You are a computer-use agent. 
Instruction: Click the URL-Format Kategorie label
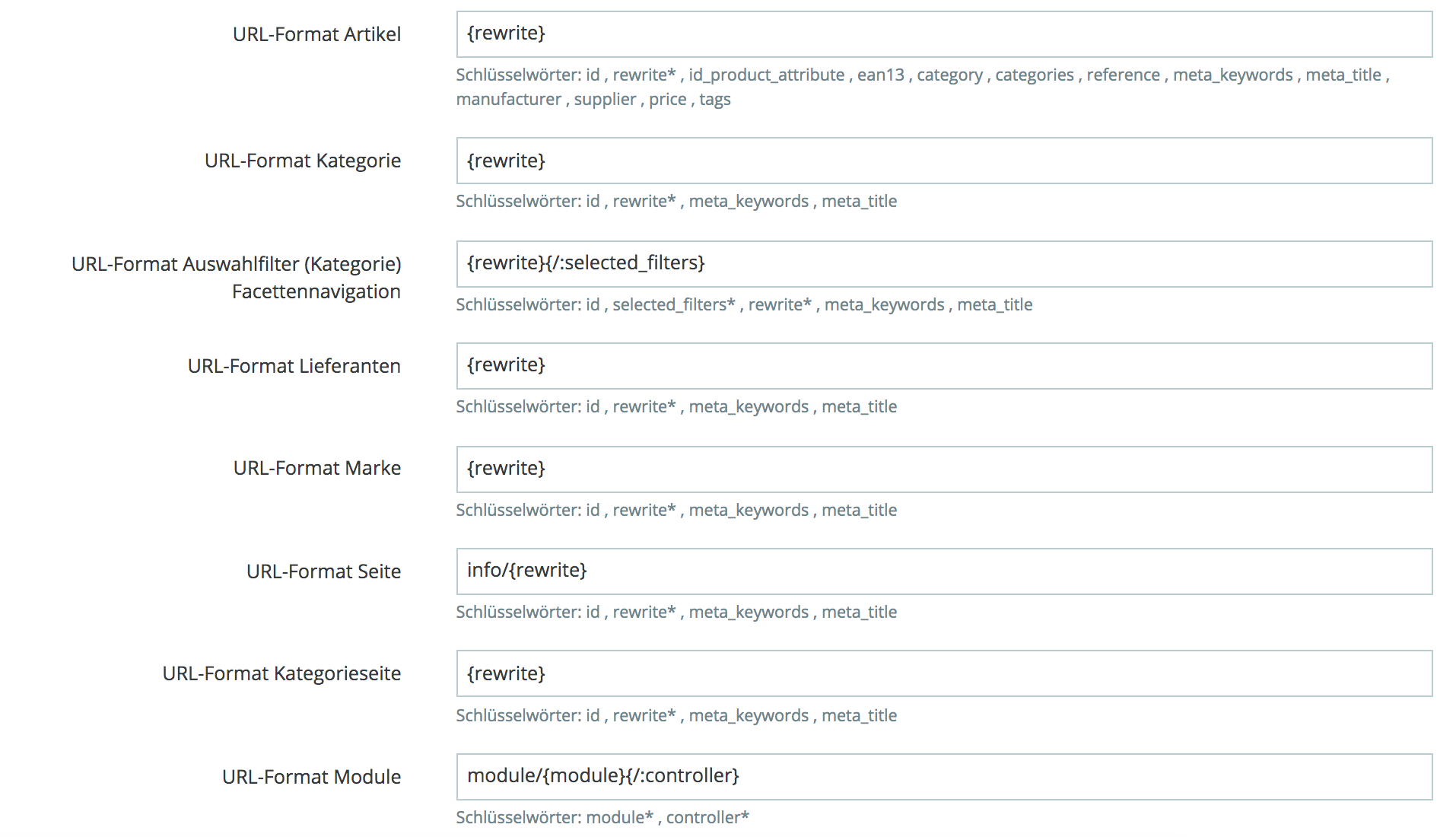pyautogui.click(x=303, y=161)
